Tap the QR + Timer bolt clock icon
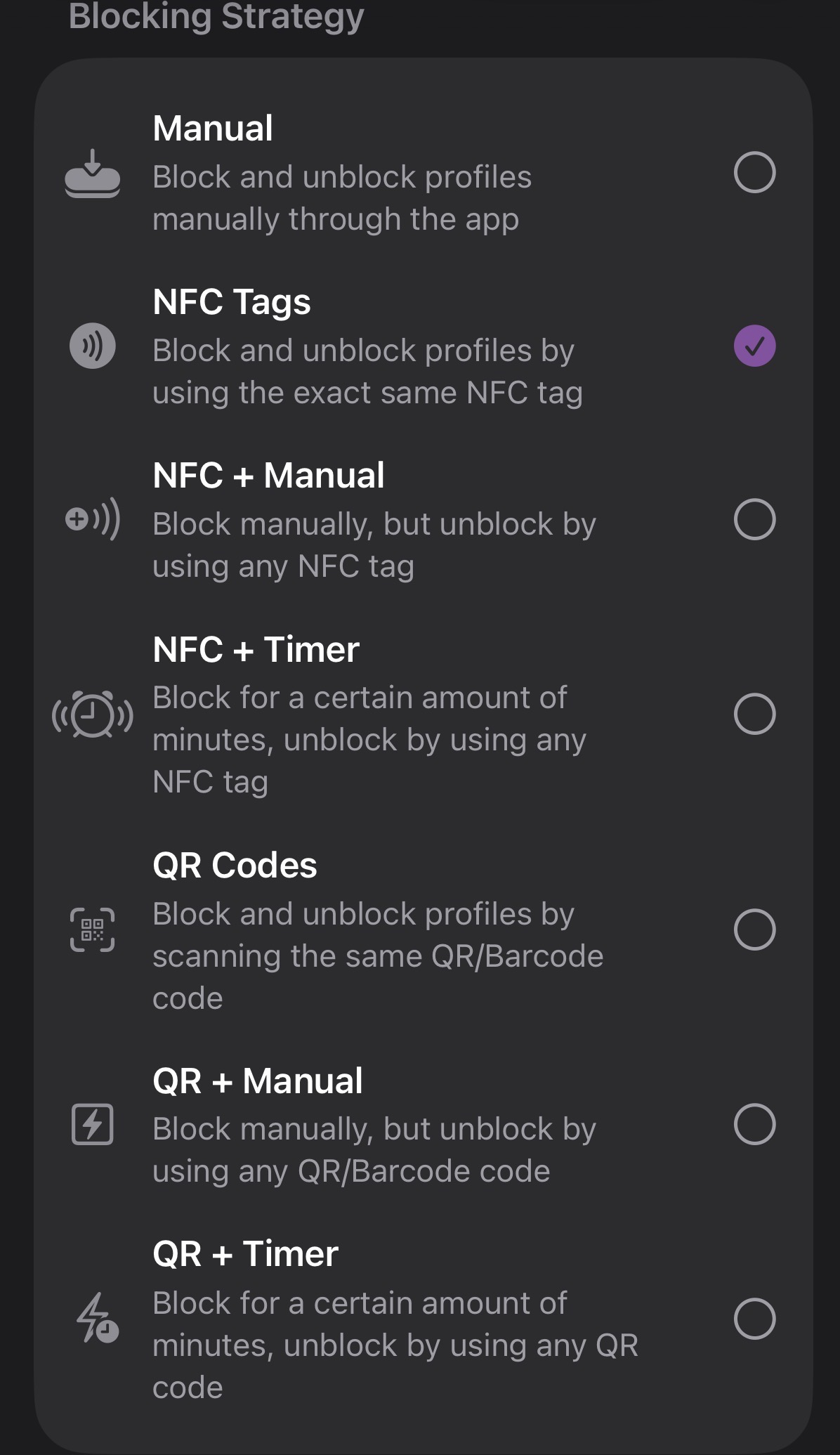840x1455 pixels. [x=96, y=1319]
